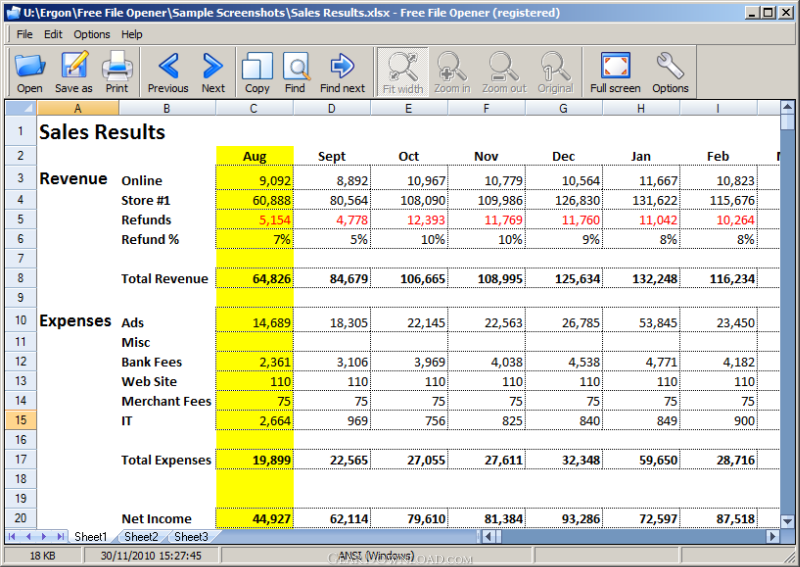Select row 8 header
This screenshot has width=800, height=567.
point(21,278)
